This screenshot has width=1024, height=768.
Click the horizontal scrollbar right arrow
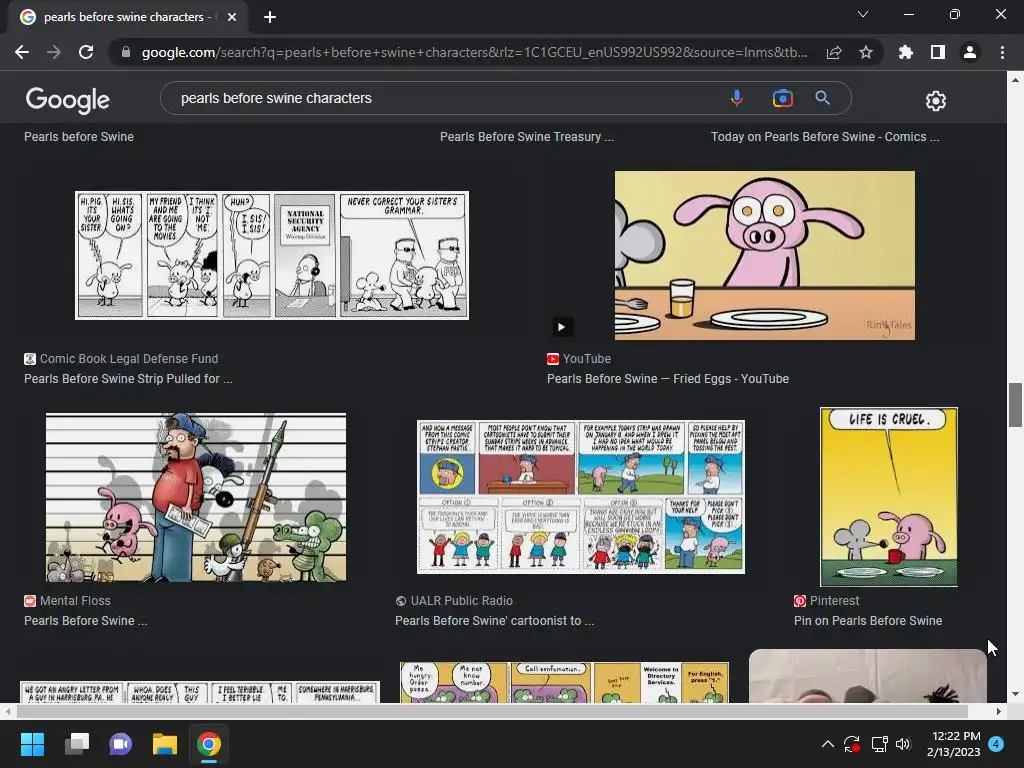click(x=999, y=711)
